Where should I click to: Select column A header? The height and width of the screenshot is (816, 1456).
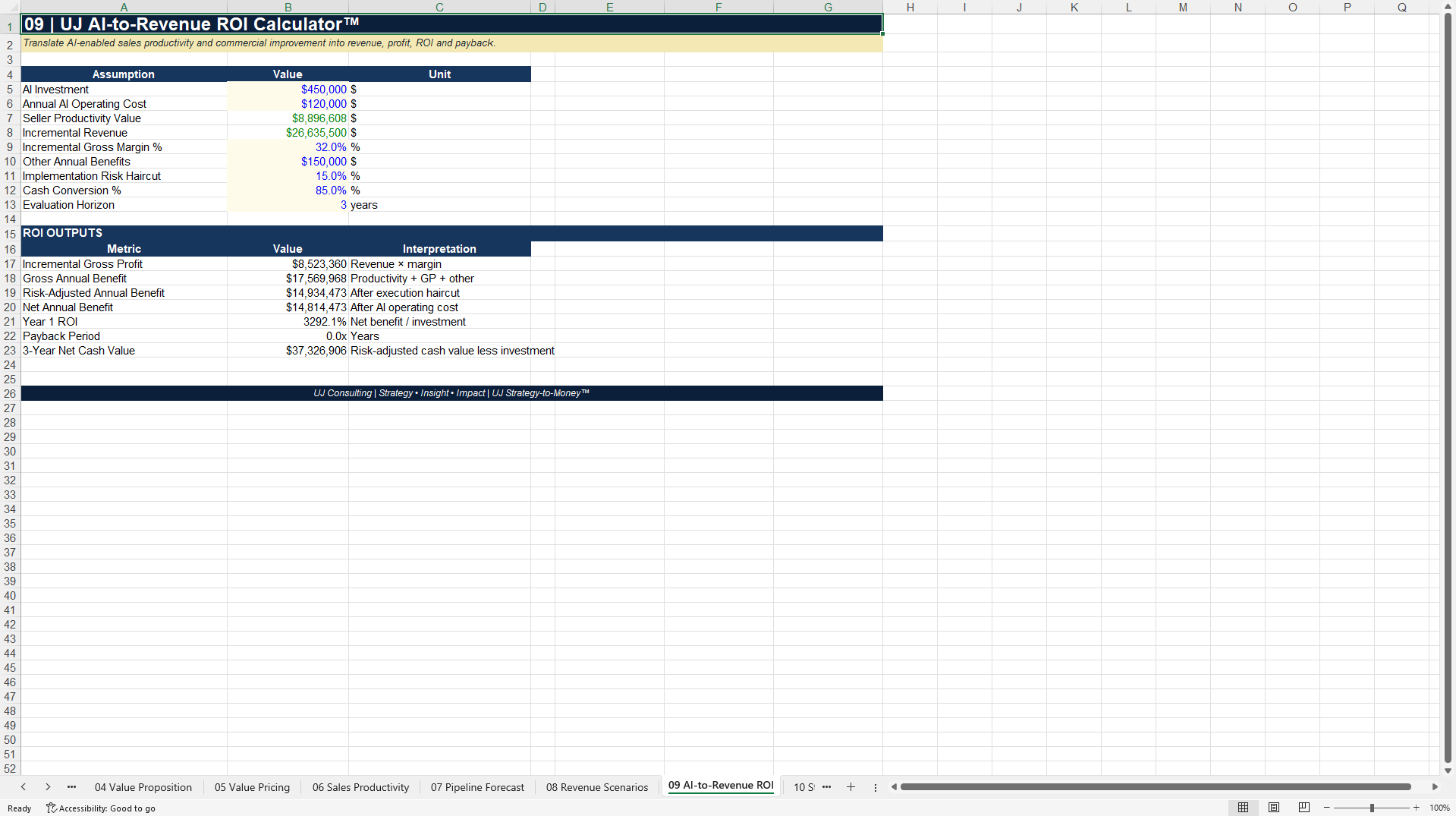pos(124,7)
